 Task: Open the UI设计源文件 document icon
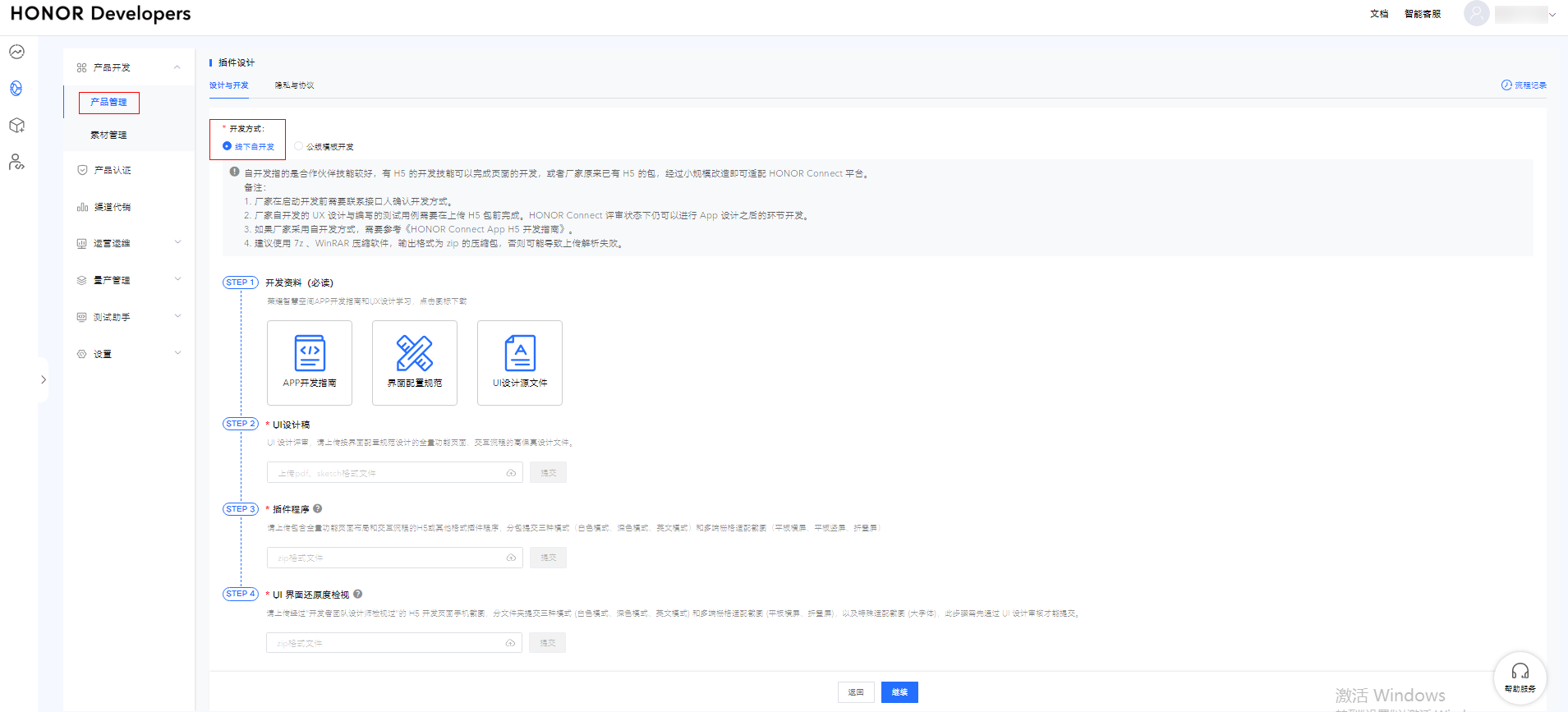coord(520,354)
